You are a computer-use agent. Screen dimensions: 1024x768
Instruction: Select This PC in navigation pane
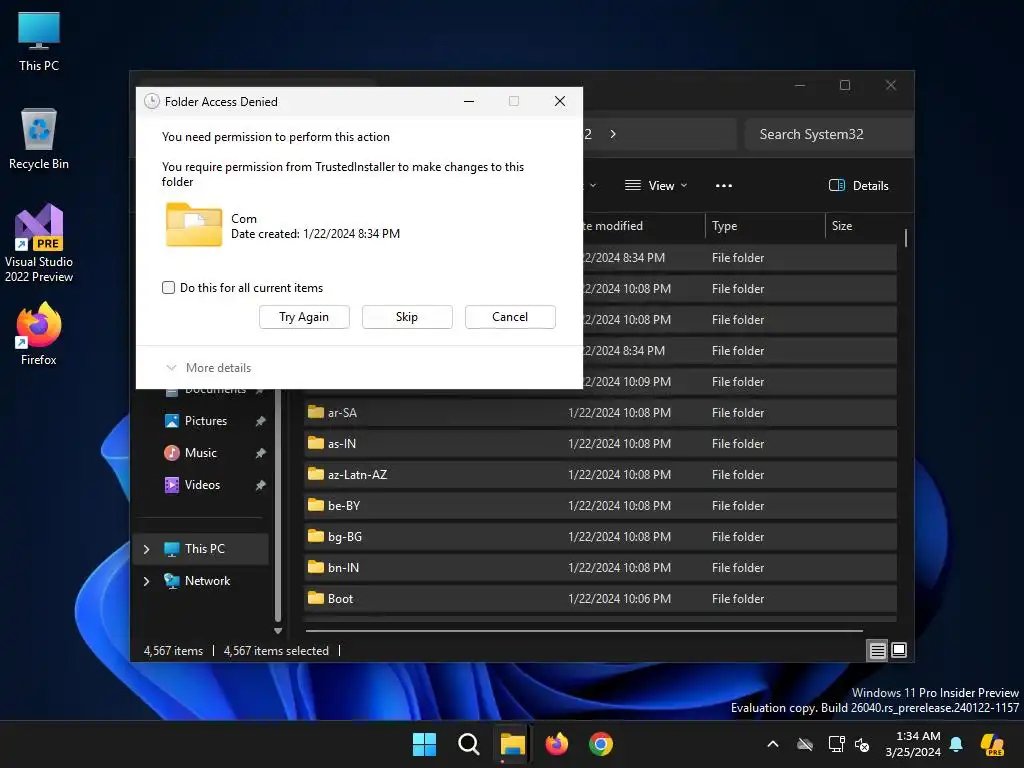click(x=202, y=549)
